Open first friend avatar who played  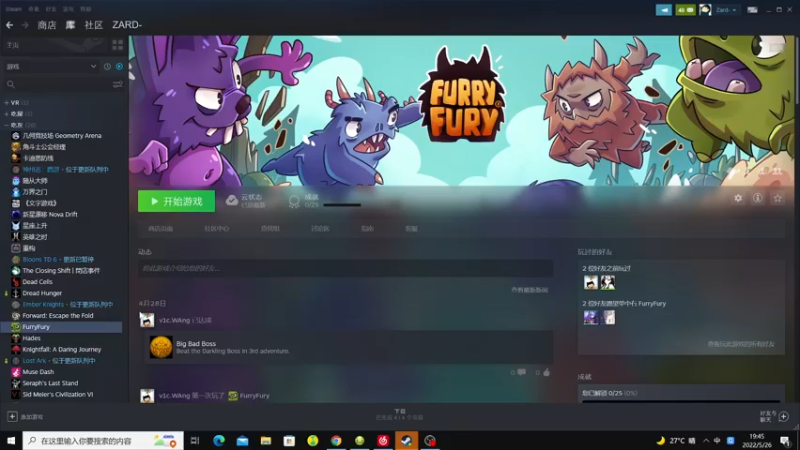pyautogui.click(x=591, y=282)
